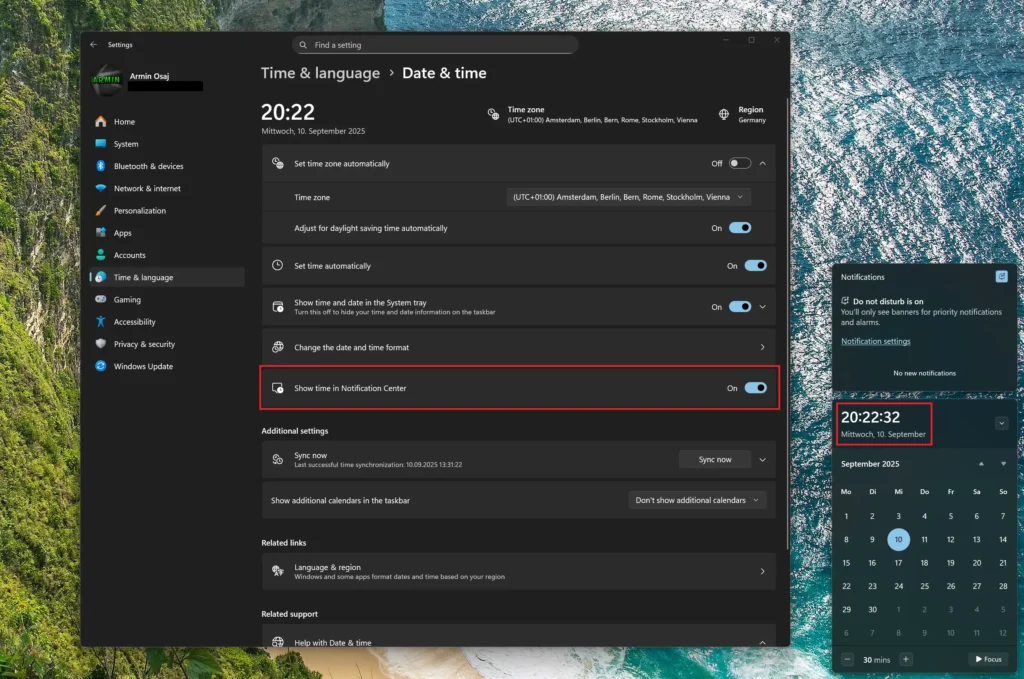Click the Time & language breadcrumb
The image size is (1024, 679).
point(320,73)
